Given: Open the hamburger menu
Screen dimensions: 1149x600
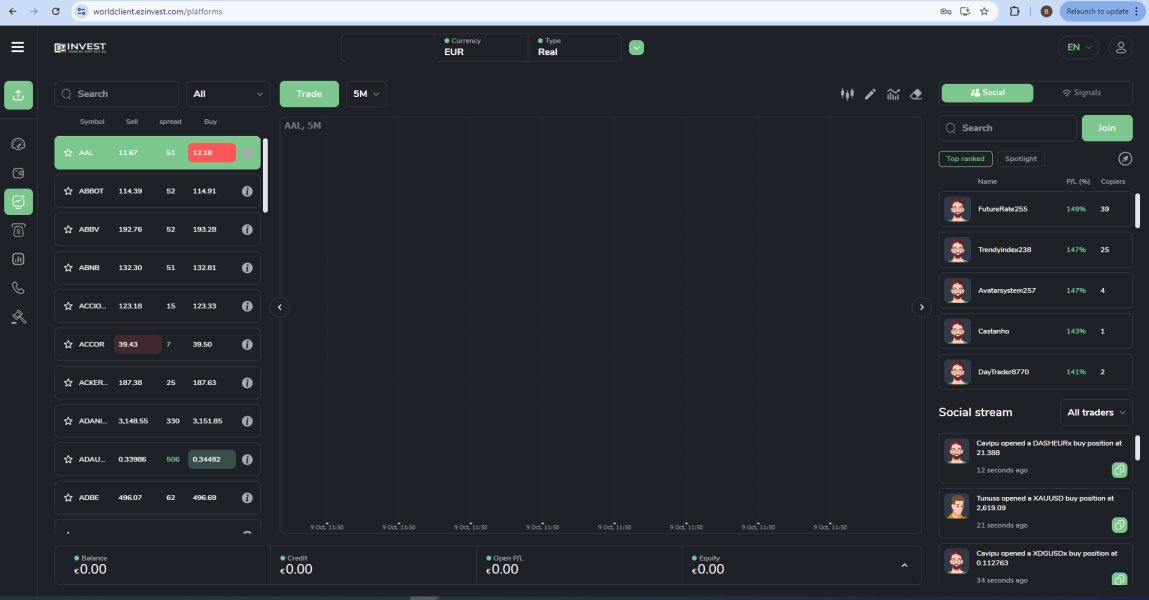Looking at the screenshot, I should click(17, 47).
